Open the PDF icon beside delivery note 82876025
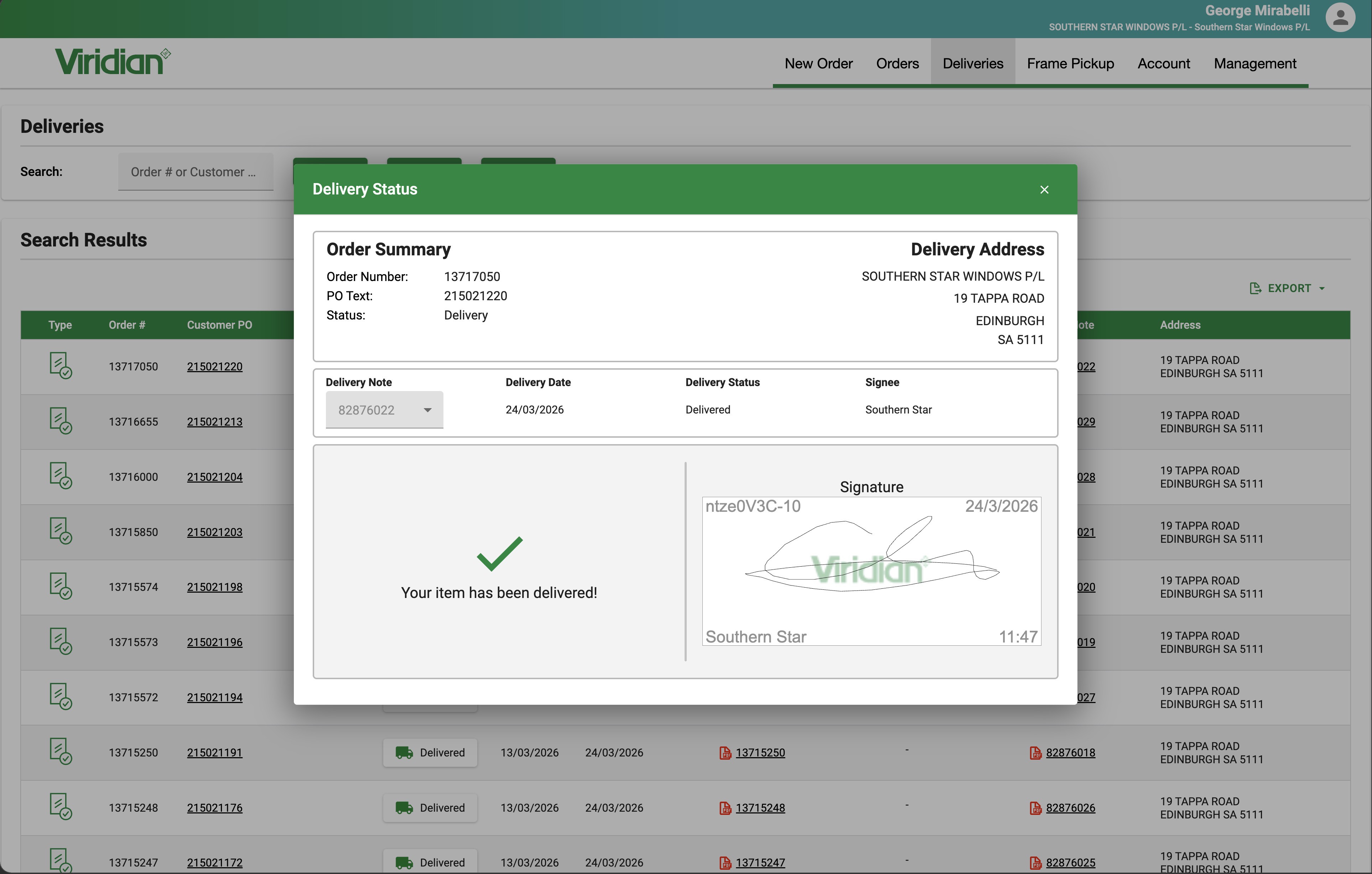The image size is (1372, 874). tap(1036, 863)
